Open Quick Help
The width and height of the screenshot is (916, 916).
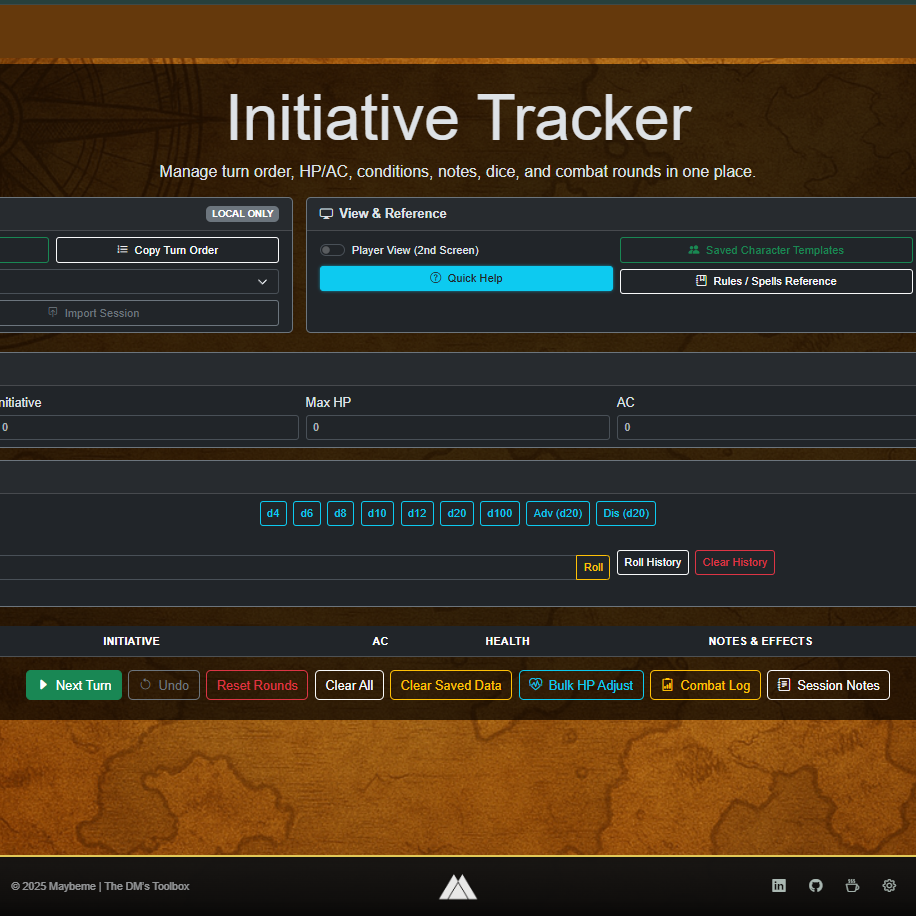click(x=466, y=278)
